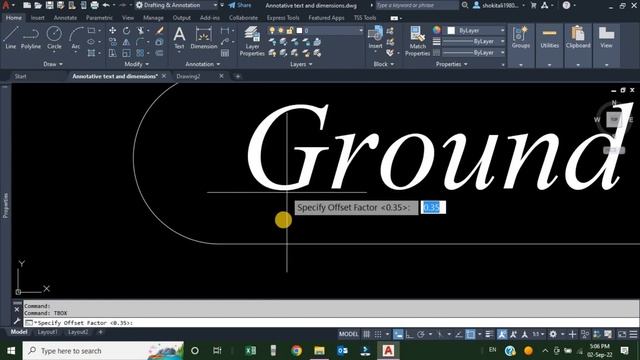Select the multiline Text tool
Screen dimensions: 640x360
pyautogui.click(x=179, y=38)
